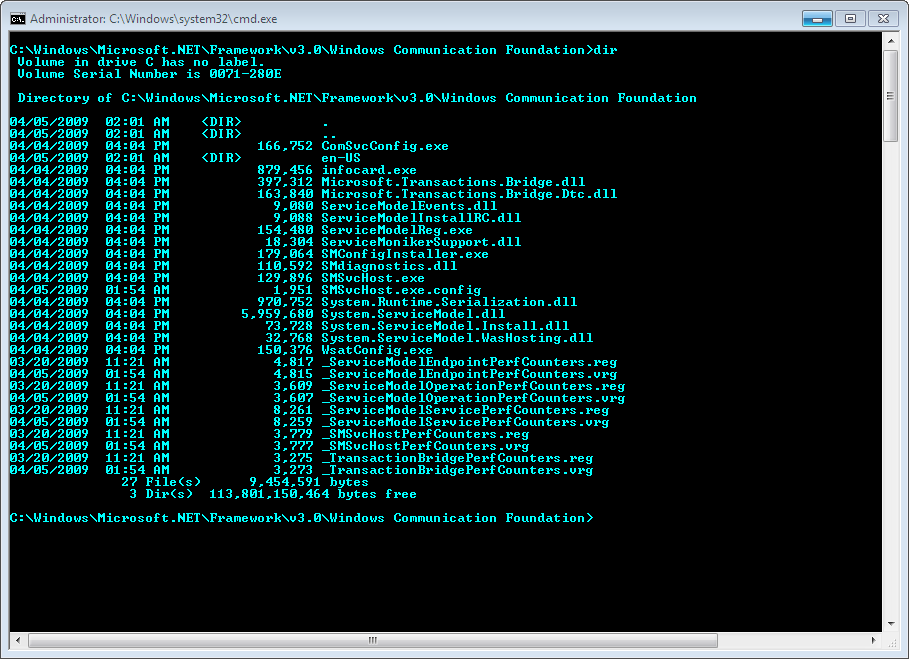This screenshot has height=659, width=909.
Task: Click the vertical scrollbar up arrow
Action: click(x=890, y=41)
